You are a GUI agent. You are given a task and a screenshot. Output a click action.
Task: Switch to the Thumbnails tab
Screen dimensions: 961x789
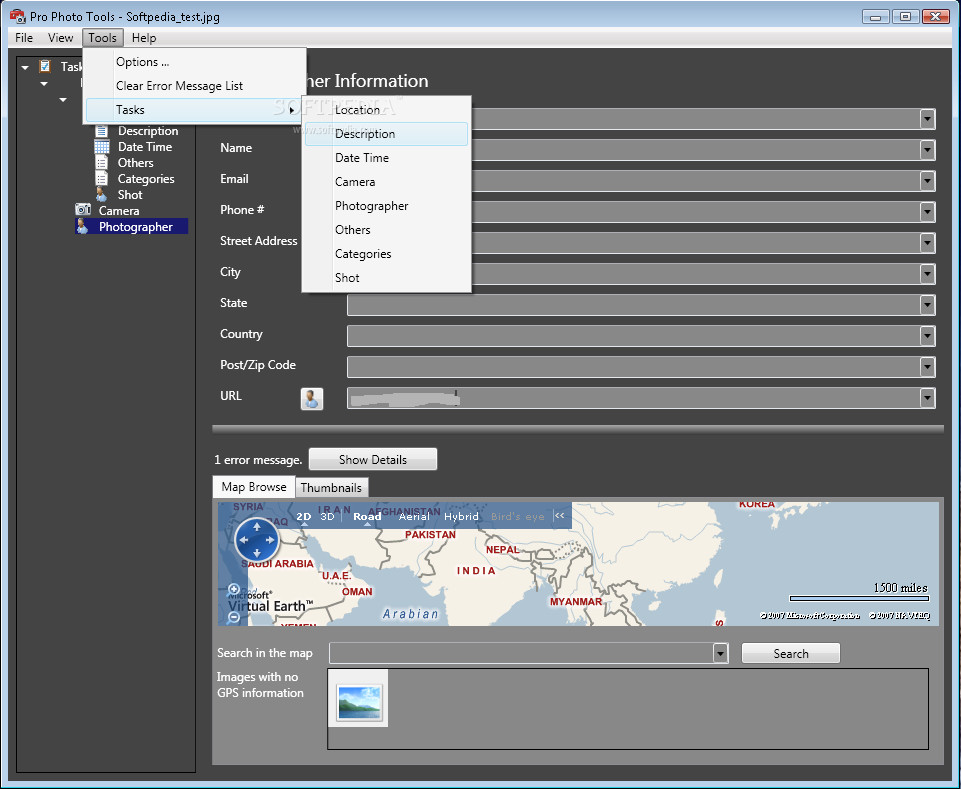pyautogui.click(x=331, y=487)
